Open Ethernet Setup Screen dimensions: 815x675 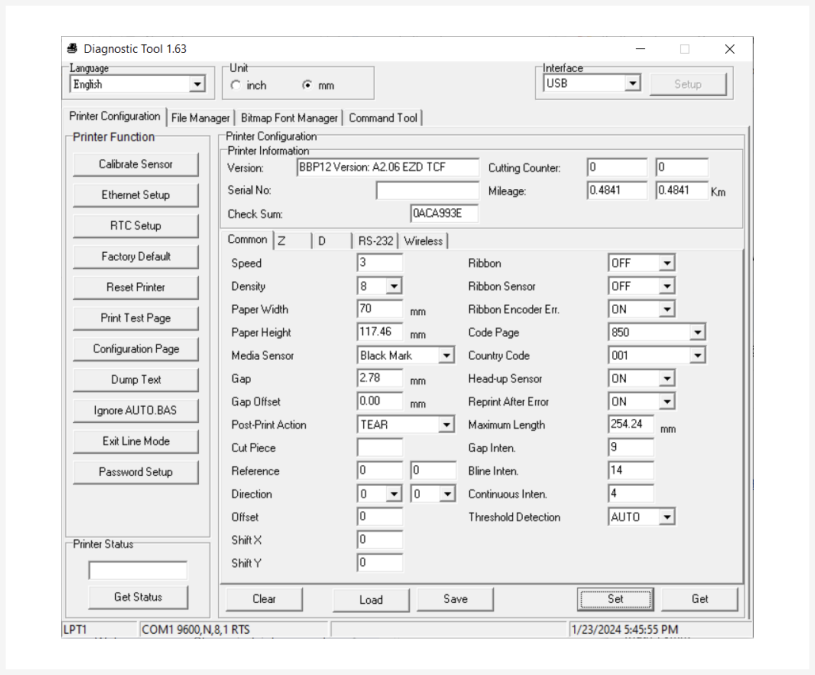136,195
